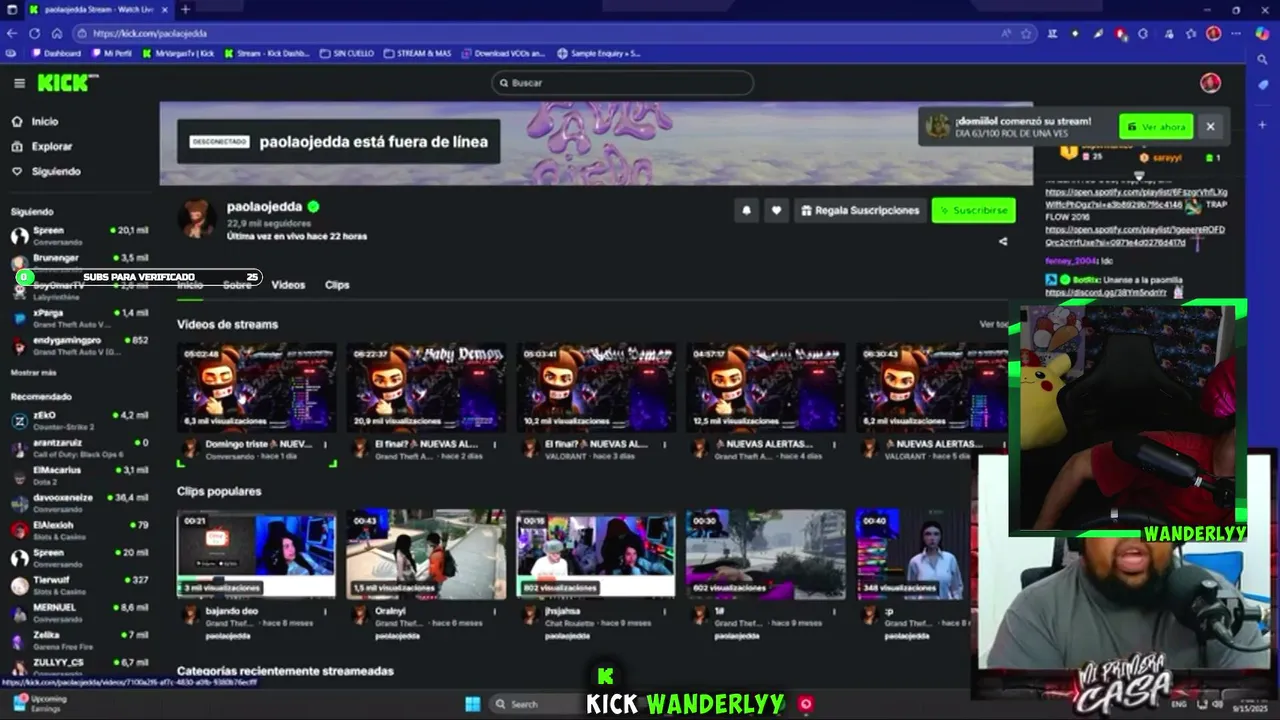
Task: Open browser settings three-dots menu
Action: point(1236,33)
